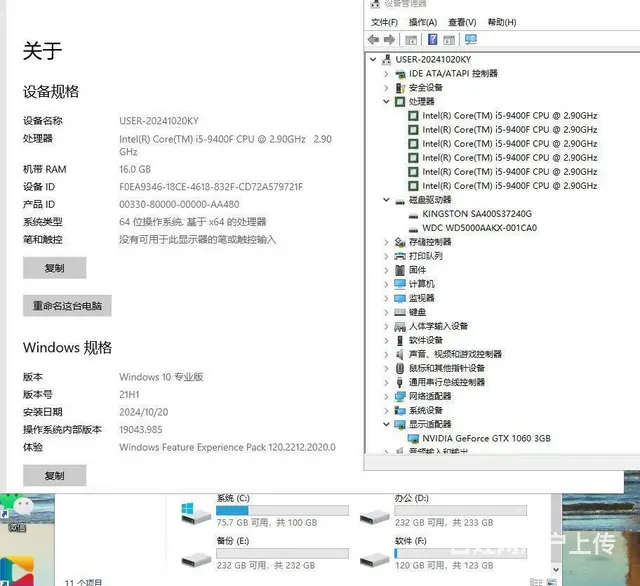640x586 pixels.
Task: Open the 帮助(H) menu
Action: pyautogui.click(x=502, y=22)
